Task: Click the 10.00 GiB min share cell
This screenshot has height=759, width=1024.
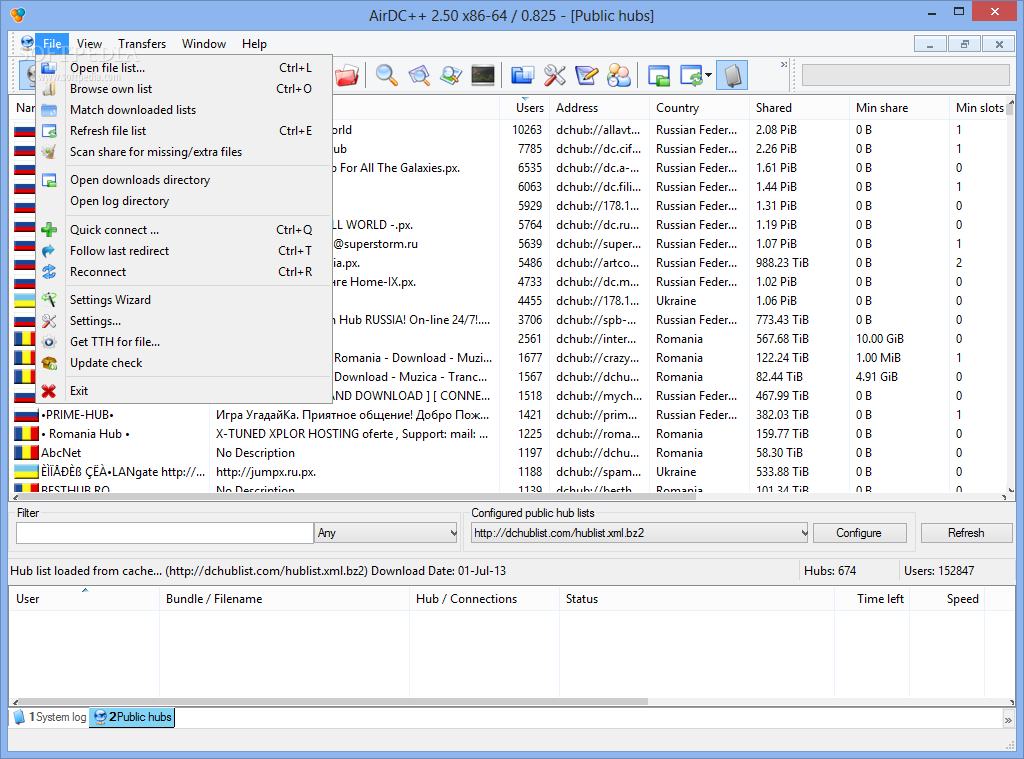Action: point(880,339)
